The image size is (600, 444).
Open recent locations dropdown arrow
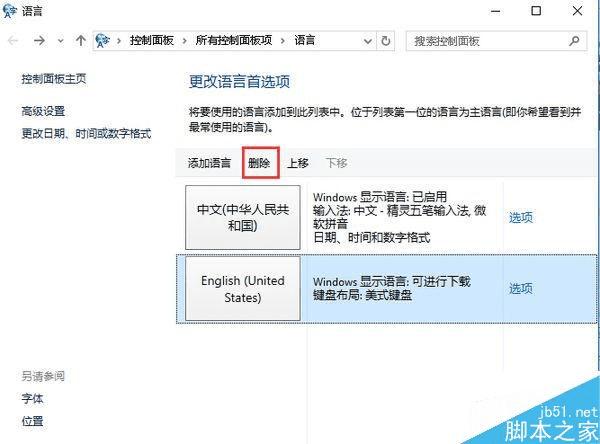[x=60, y=41]
